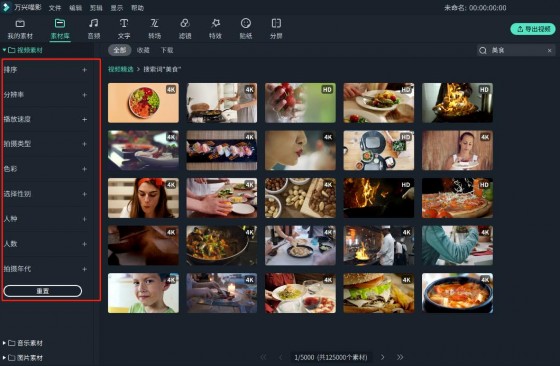Open the 分屏 split screen panel
The image size is (560, 366).
pyautogui.click(x=276, y=29)
